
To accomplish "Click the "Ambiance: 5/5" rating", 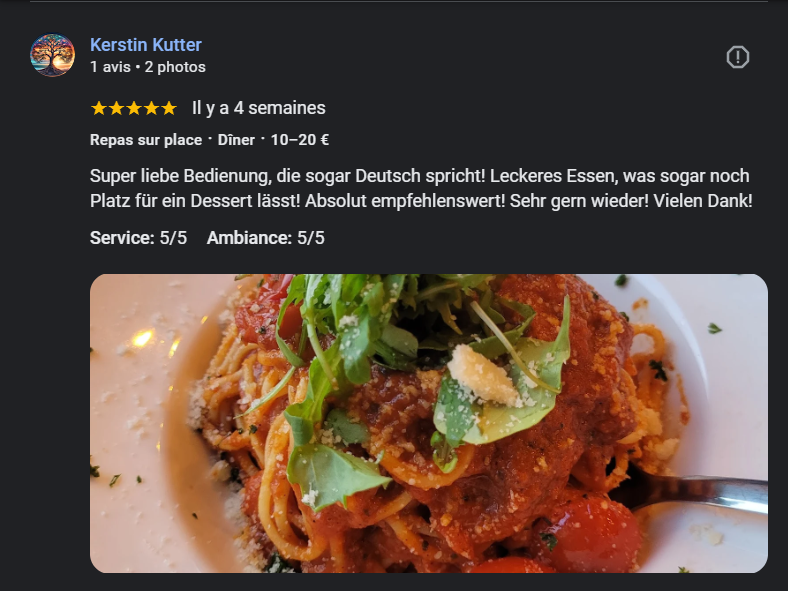I will tap(265, 238).
